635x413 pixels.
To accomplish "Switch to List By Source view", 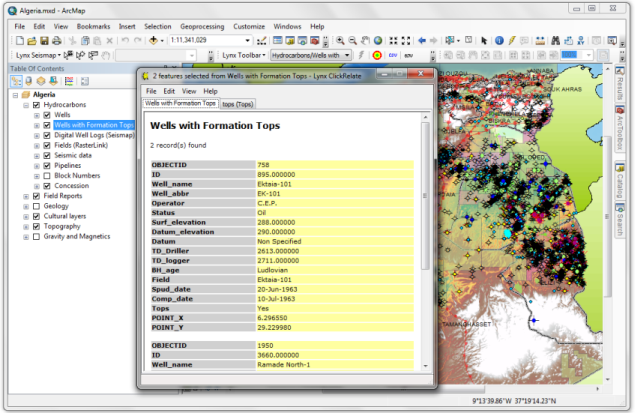I will point(28,81).
